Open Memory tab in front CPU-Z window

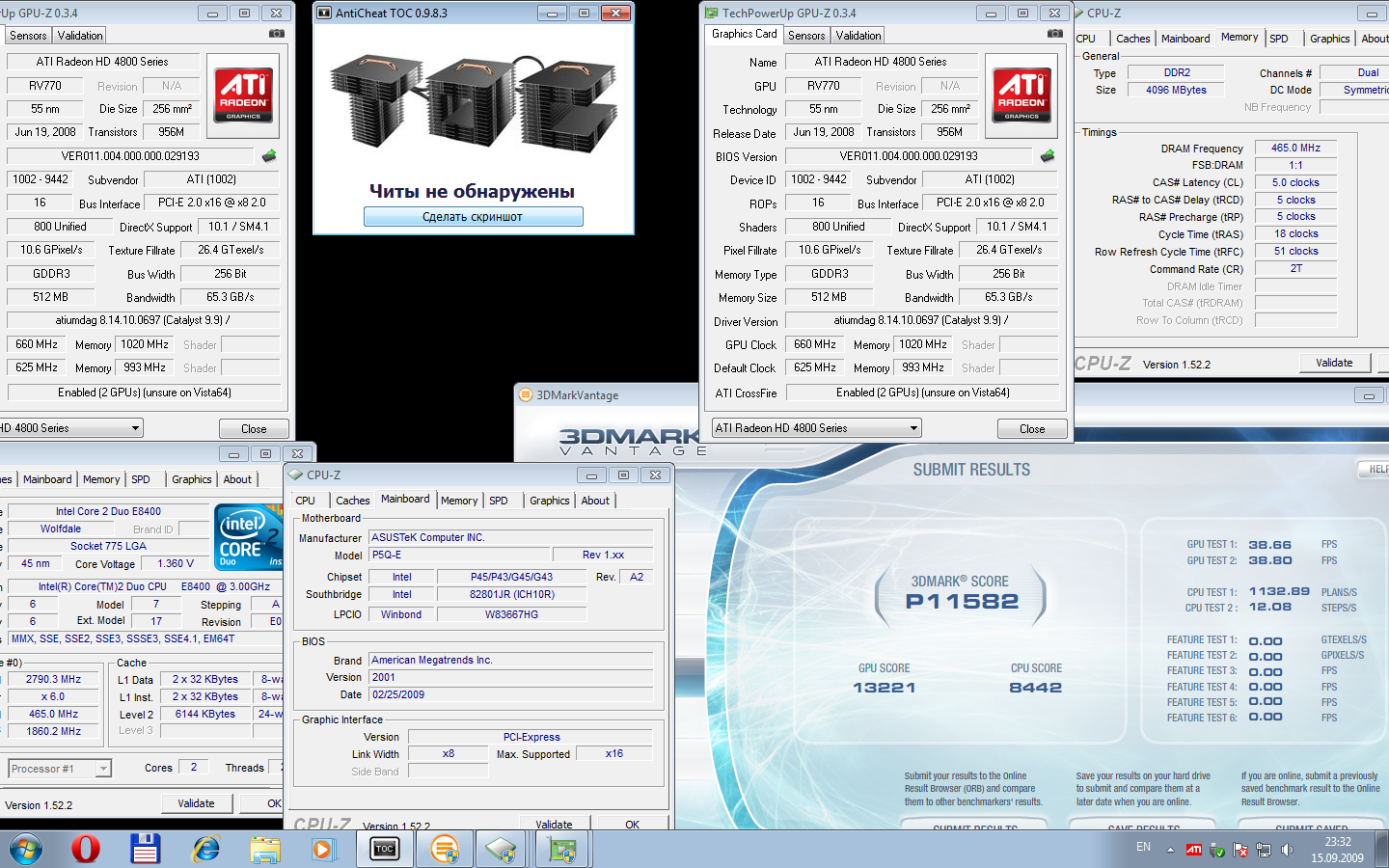click(x=459, y=501)
